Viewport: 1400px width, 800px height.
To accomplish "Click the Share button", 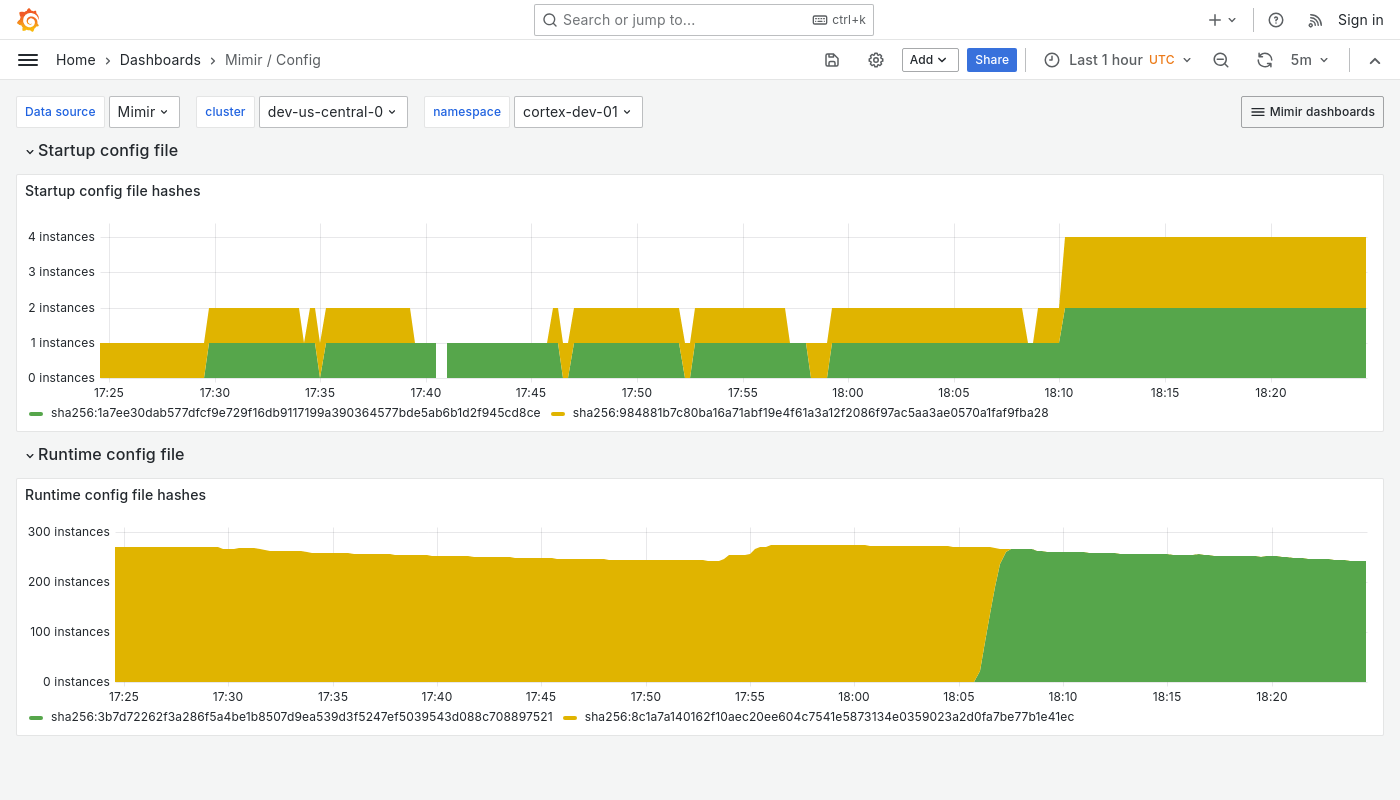I will pos(991,60).
